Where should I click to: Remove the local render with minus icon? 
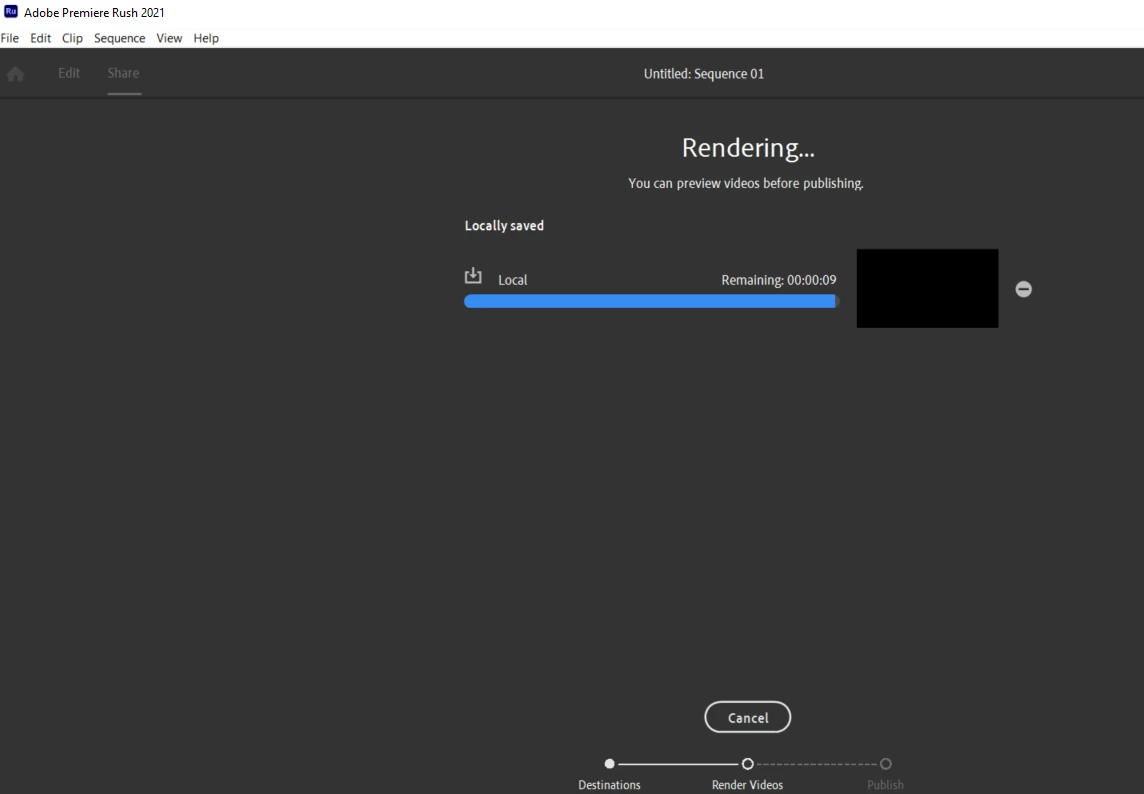(1024, 289)
